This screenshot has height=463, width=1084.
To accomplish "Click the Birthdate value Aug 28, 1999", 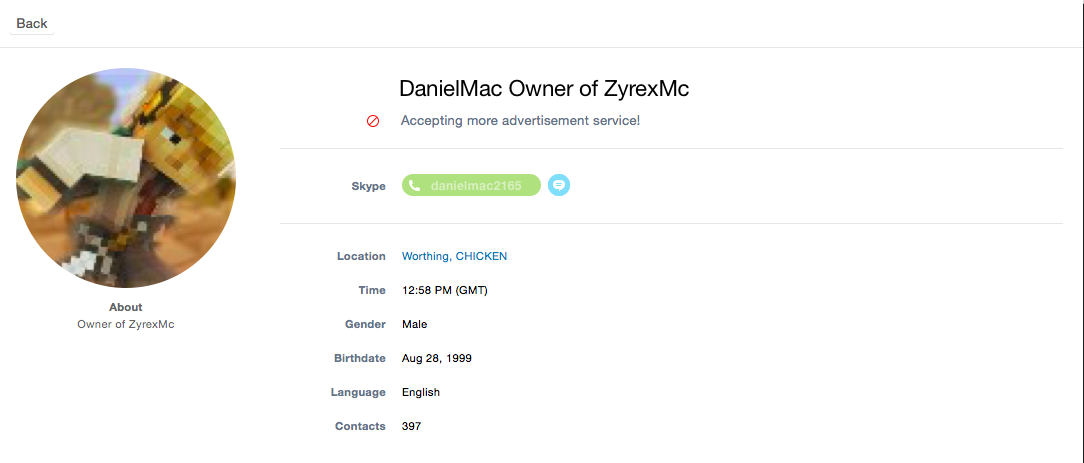I will [437, 358].
